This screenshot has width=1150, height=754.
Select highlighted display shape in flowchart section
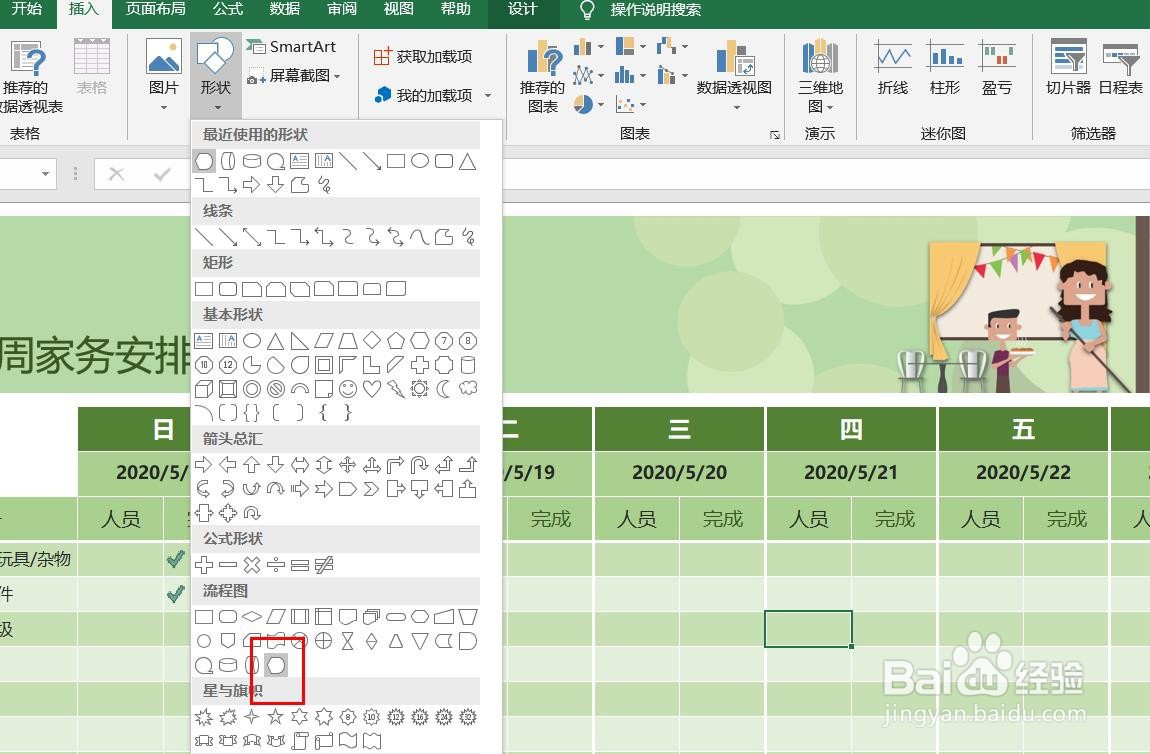pyautogui.click(x=276, y=665)
